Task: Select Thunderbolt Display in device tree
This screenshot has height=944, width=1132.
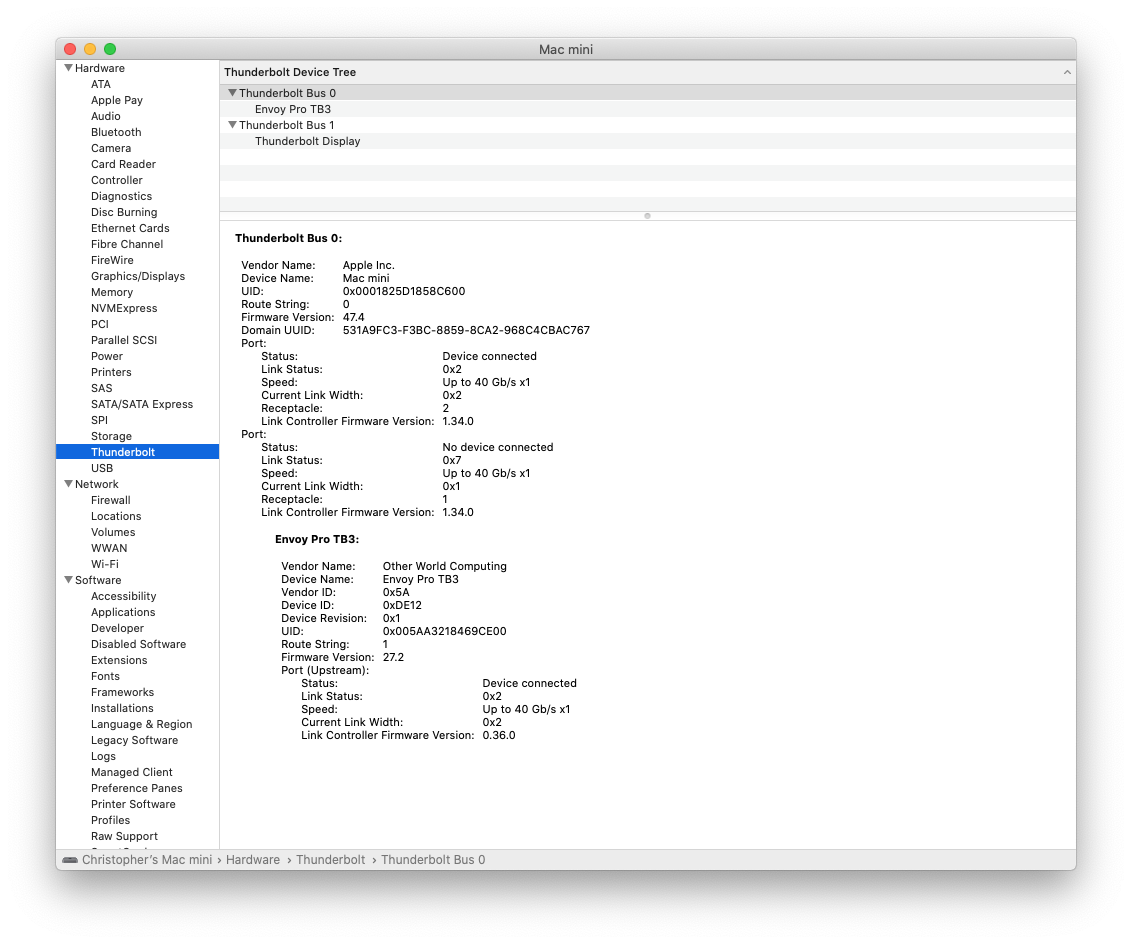Action: [x=308, y=141]
